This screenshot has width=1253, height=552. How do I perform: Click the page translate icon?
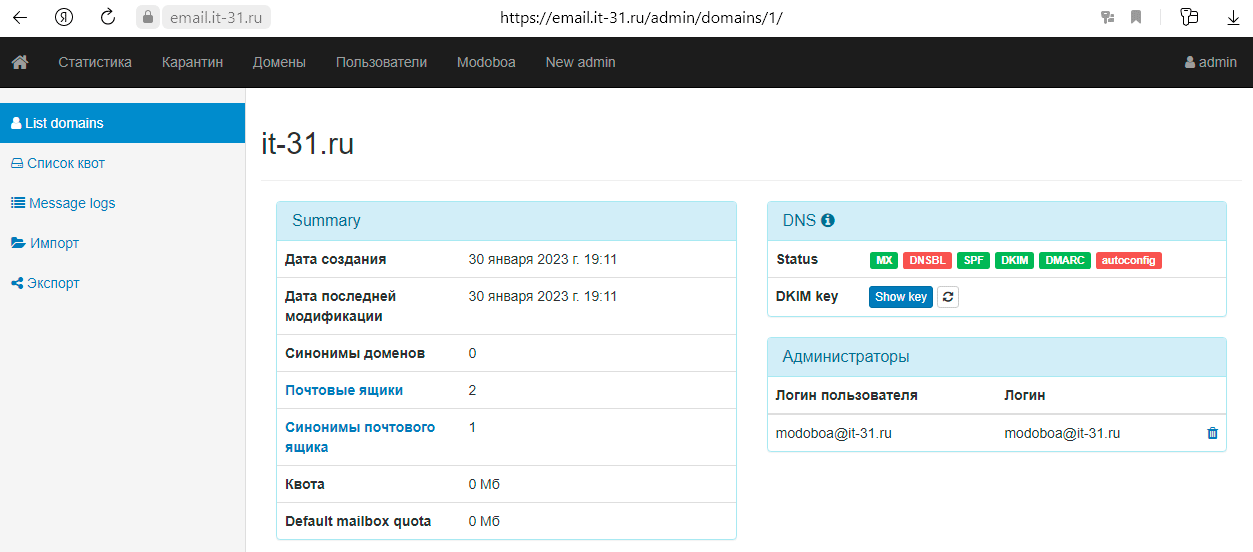tap(1107, 17)
